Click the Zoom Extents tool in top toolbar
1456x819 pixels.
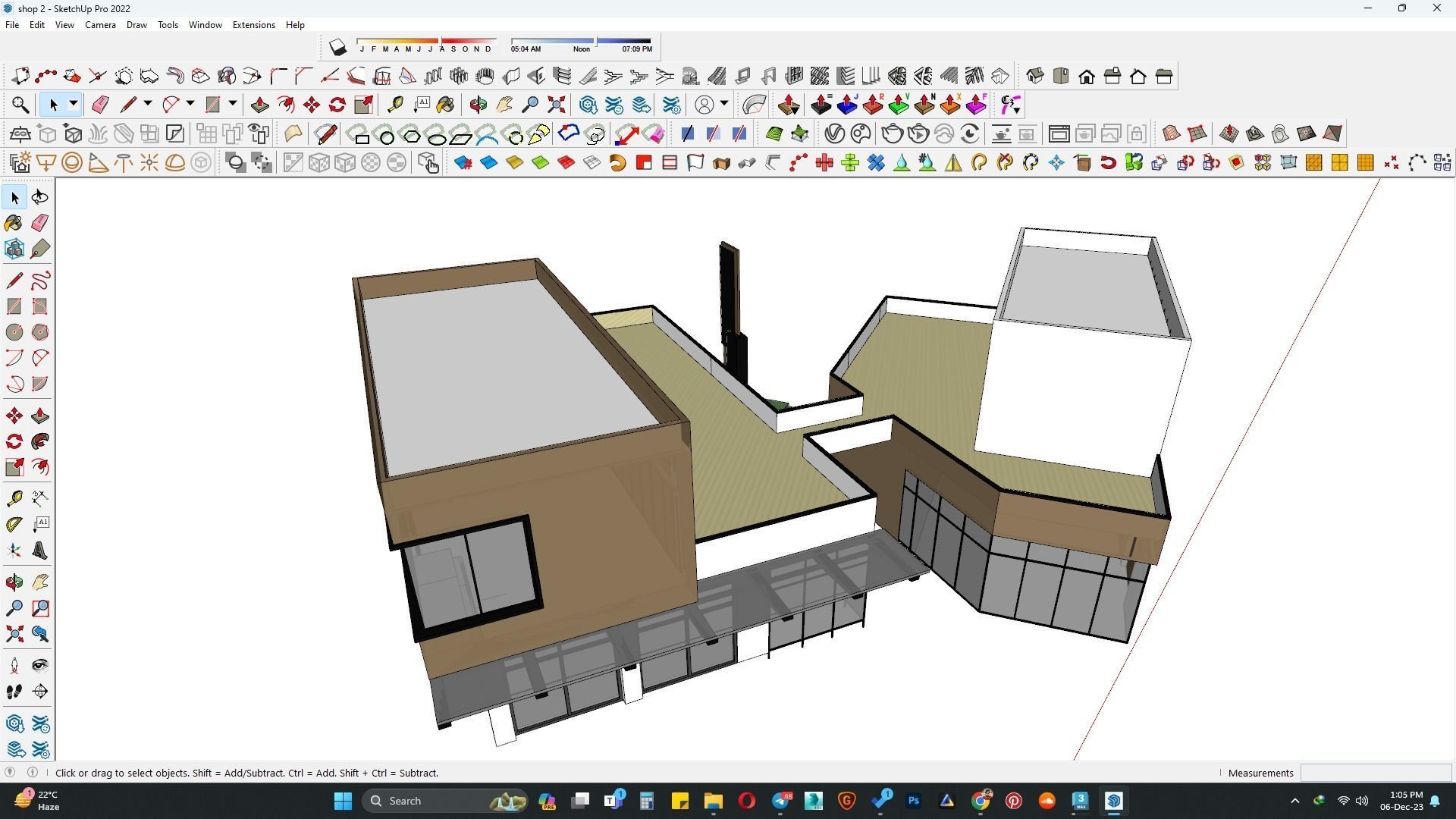click(x=556, y=105)
